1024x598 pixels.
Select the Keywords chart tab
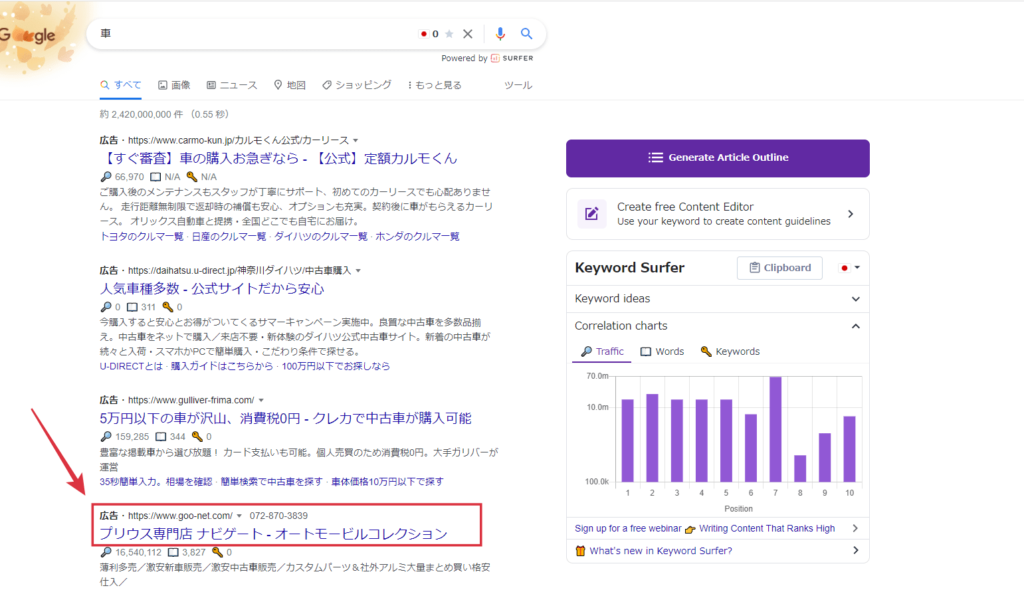(730, 351)
